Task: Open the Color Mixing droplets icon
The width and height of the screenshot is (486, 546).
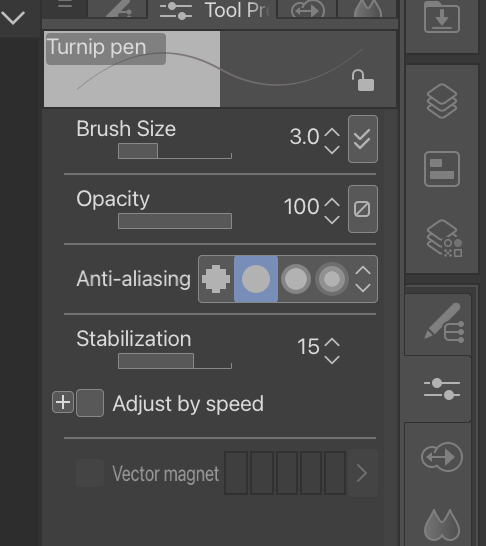Action: [442, 525]
